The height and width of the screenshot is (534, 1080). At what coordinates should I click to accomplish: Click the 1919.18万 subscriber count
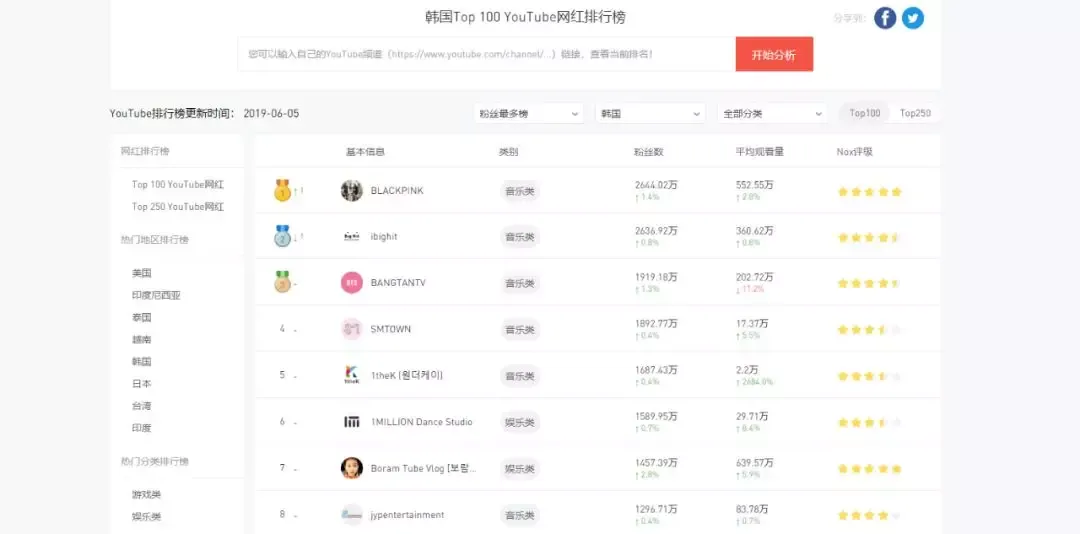tap(656, 276)
